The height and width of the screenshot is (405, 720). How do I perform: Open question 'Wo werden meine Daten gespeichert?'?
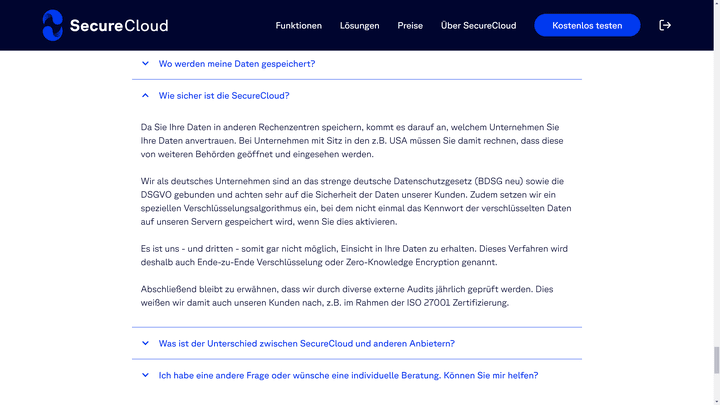click(x=237, y=64)
